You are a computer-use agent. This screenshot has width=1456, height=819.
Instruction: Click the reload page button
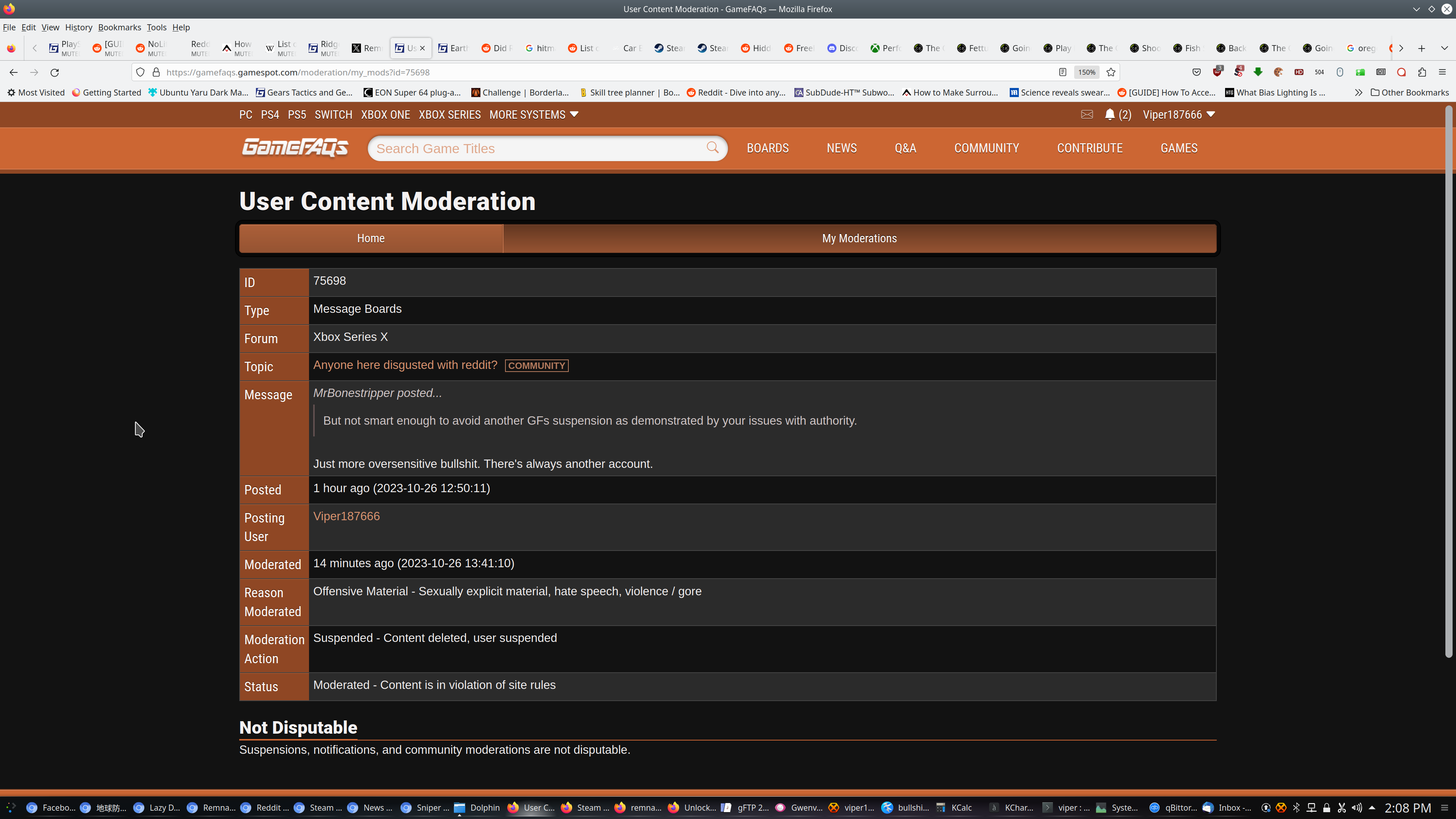click(55, 72)
